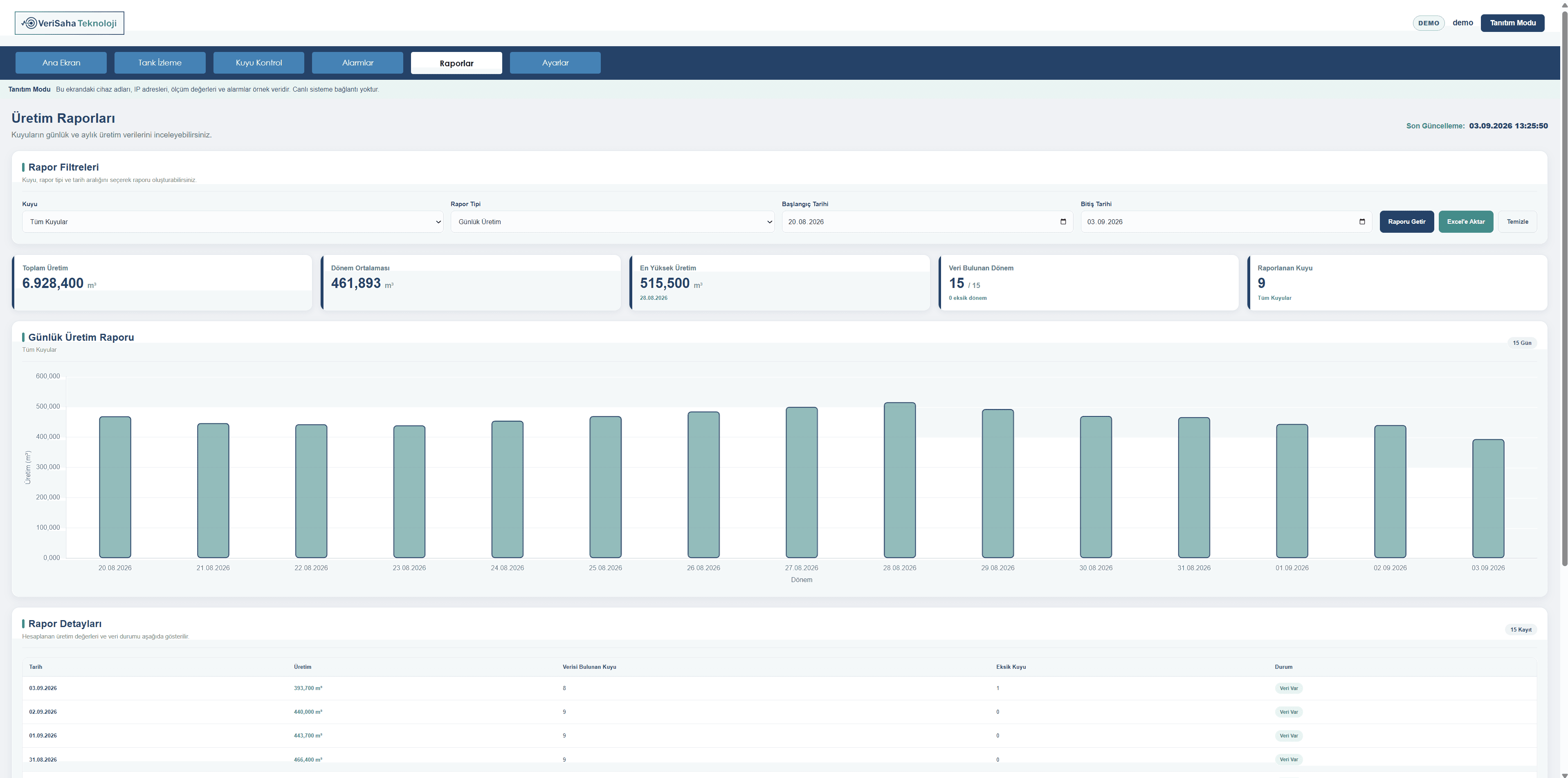
Task: Click the 03.09.2026 chart bar
Action: click(1488, 499)
